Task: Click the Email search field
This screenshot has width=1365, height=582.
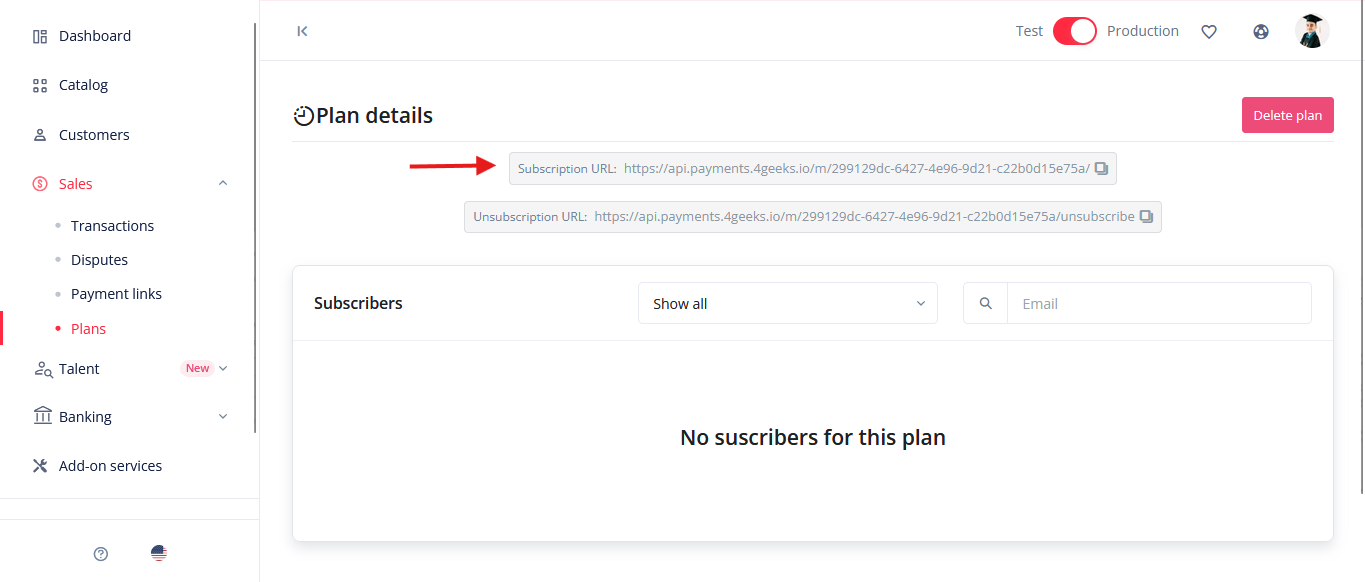Action: [x=1158, y=303]
